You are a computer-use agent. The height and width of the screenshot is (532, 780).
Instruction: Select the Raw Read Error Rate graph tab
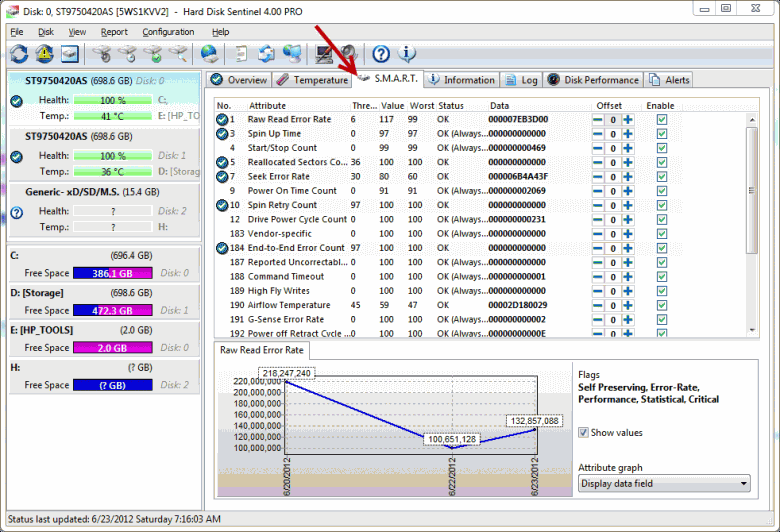tap(262, 350)
